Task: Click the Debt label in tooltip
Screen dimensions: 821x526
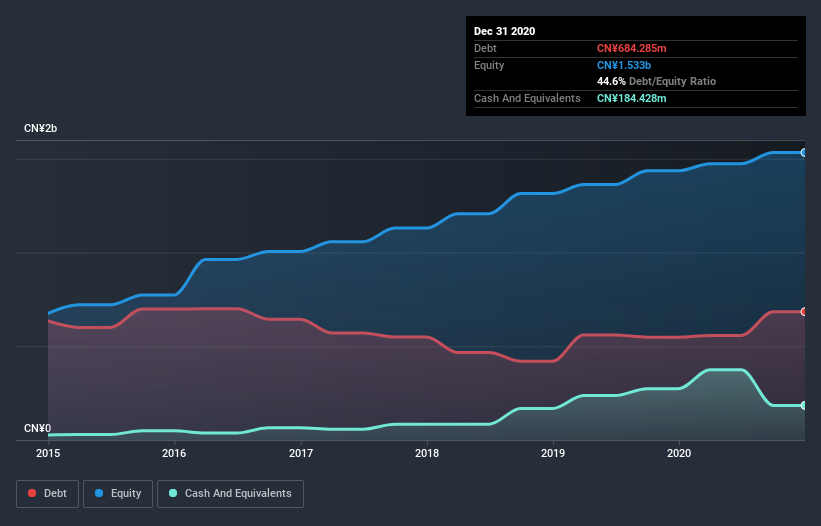Action: point(485,49)
